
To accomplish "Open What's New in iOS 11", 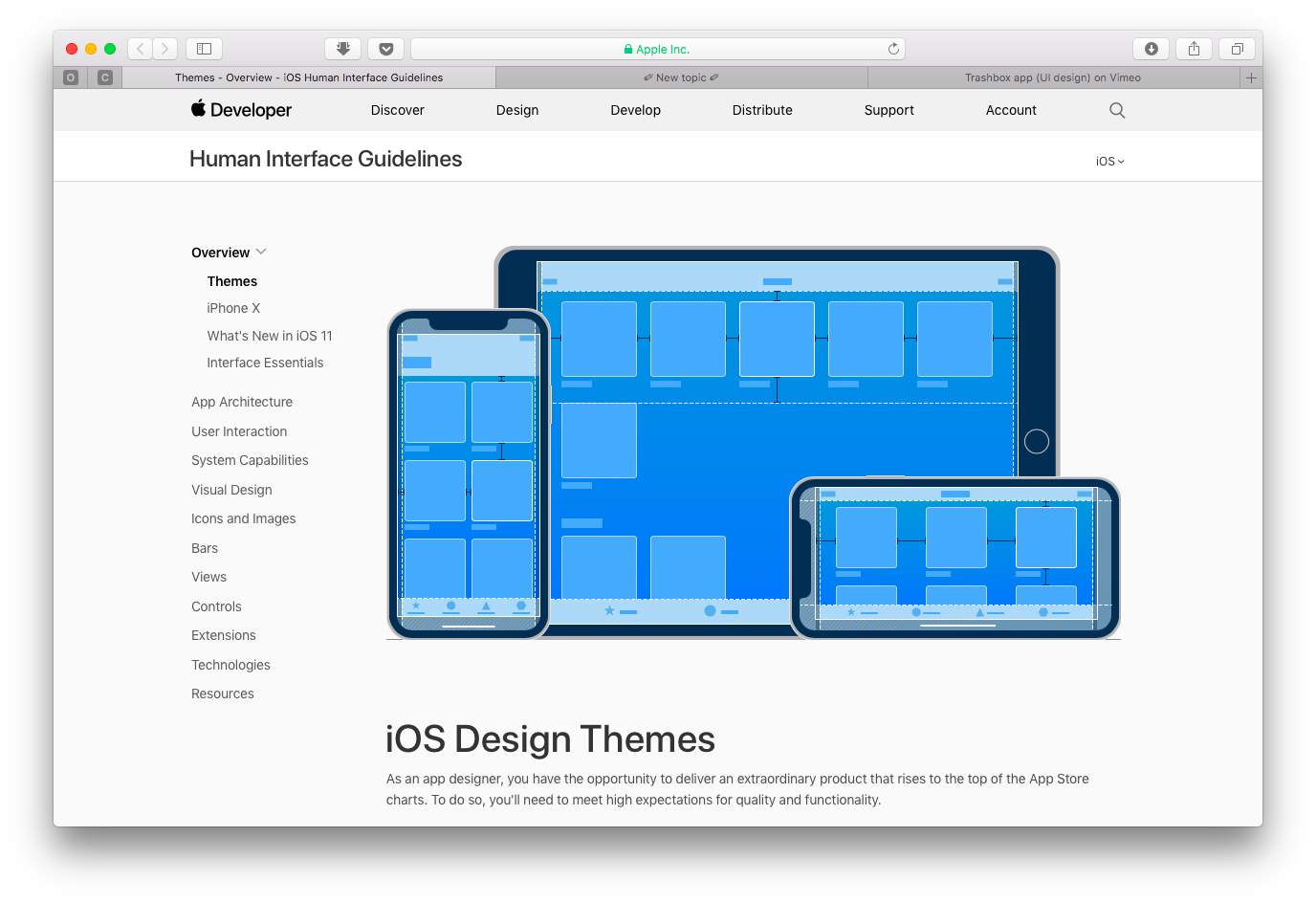I will point(270,336).
